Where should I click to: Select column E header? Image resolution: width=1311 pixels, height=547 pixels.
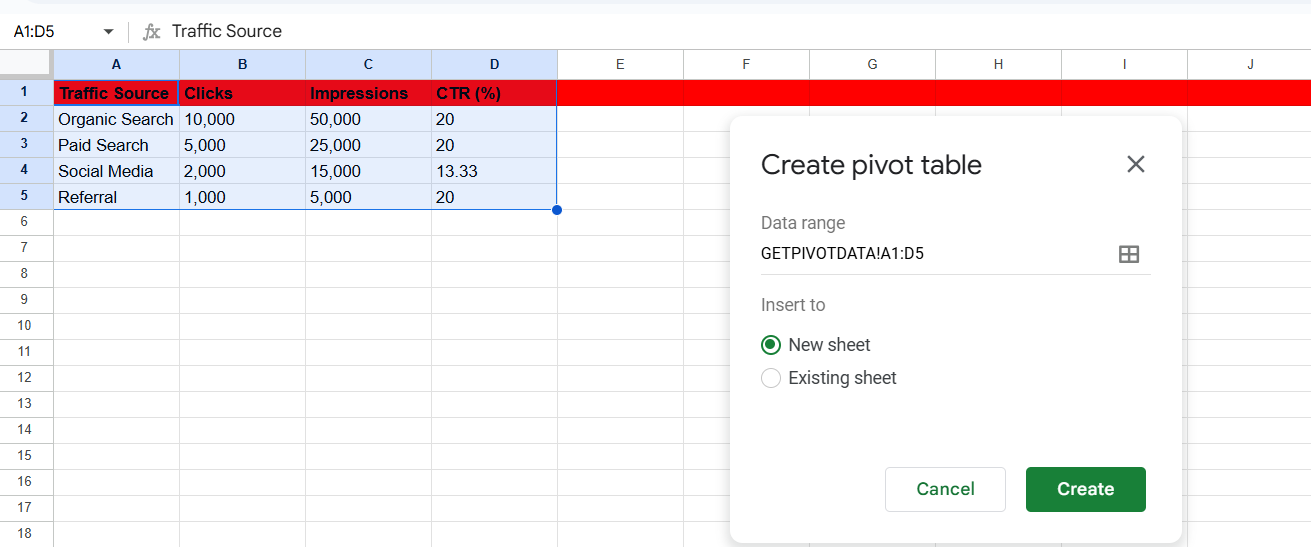click(x=620, y=64)
